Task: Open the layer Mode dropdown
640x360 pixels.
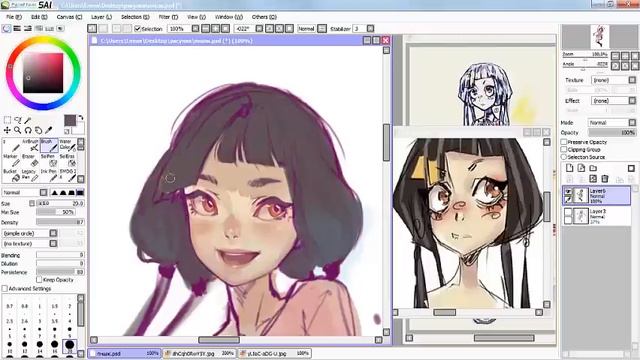Action: coord(632,122)
